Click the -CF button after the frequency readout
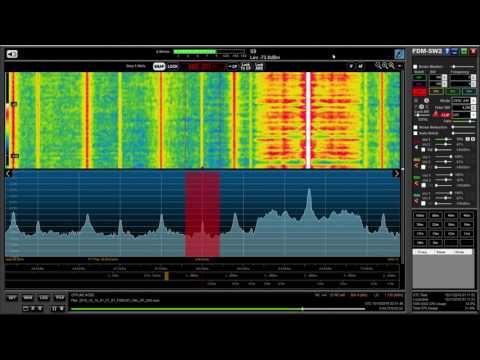The height and width of the screenshot is (360, 480). pyautogui.click(x=233, y=66)
